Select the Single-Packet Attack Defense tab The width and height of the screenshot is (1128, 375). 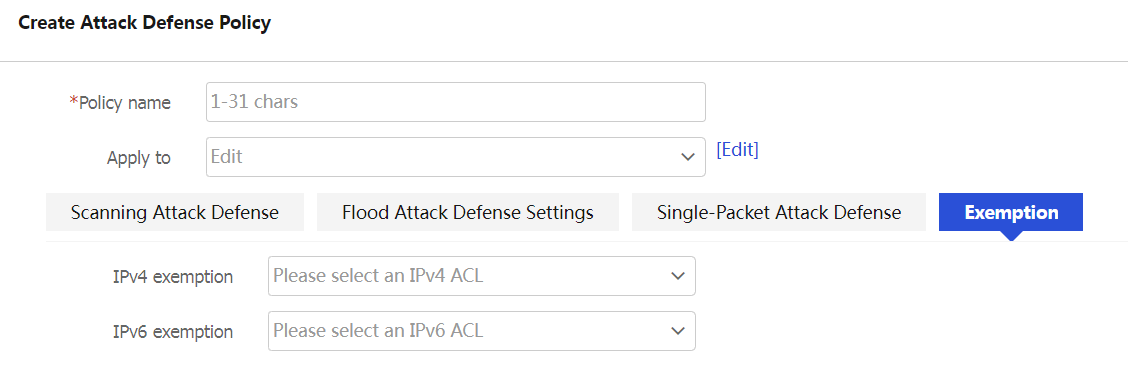779,212
